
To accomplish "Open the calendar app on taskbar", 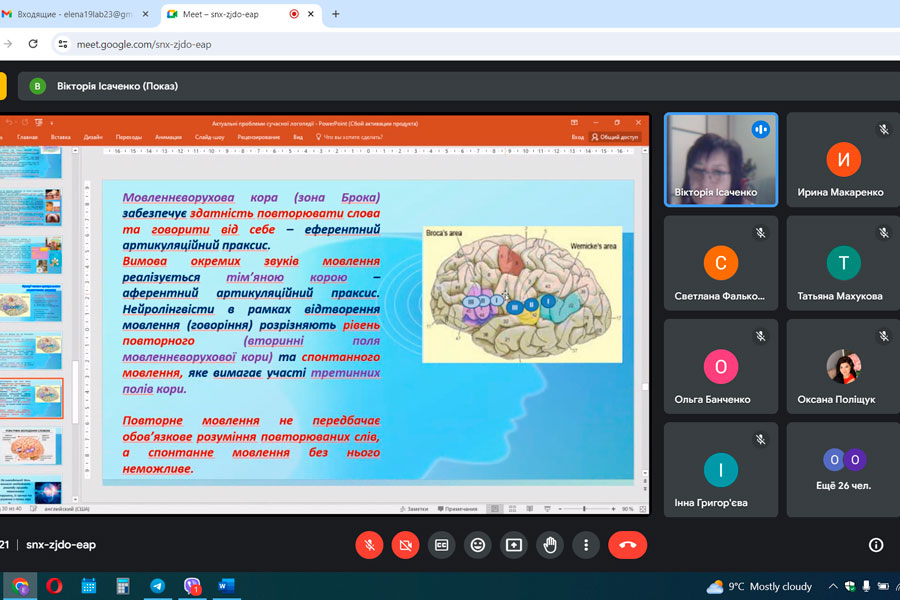I will (88, 586).
